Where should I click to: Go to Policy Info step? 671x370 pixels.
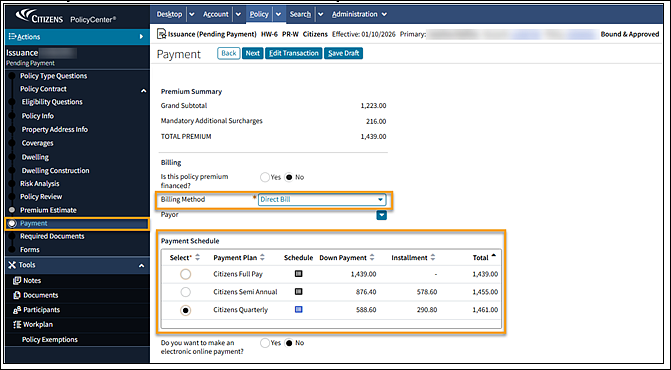coord(38,116)
